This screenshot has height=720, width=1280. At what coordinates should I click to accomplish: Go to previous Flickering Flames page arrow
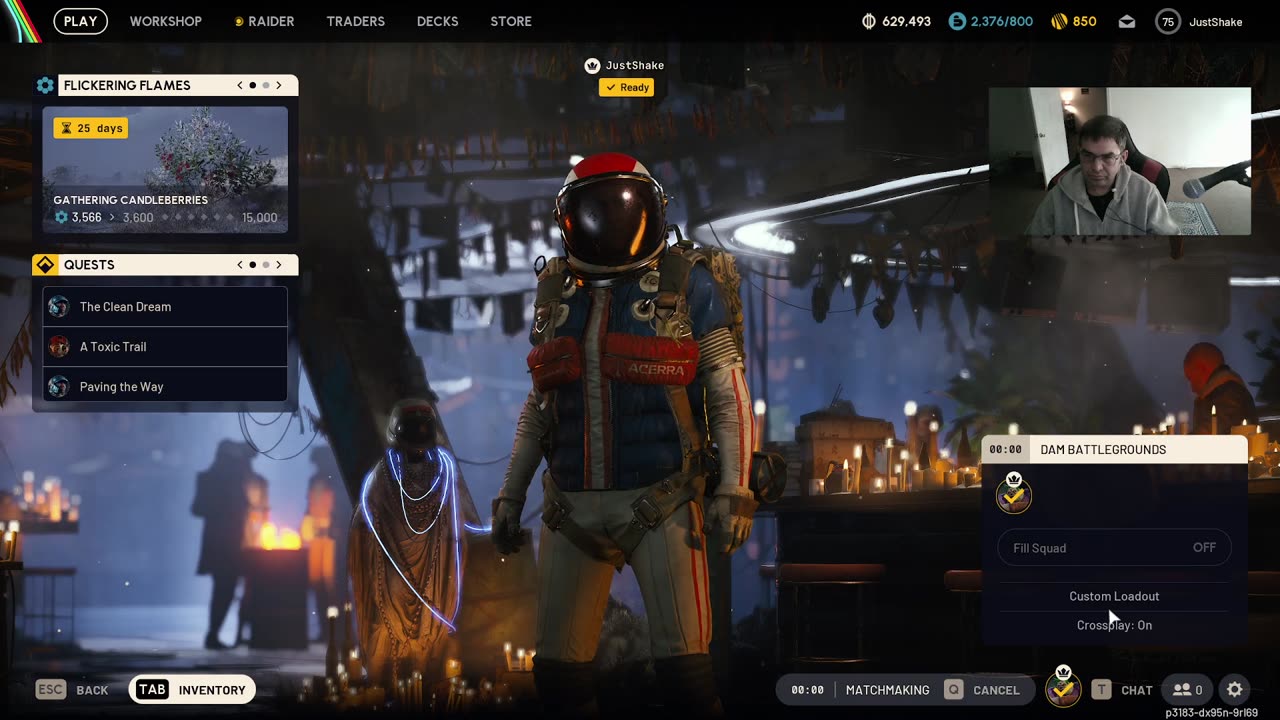pyautogui.click(x=240, y=85)
